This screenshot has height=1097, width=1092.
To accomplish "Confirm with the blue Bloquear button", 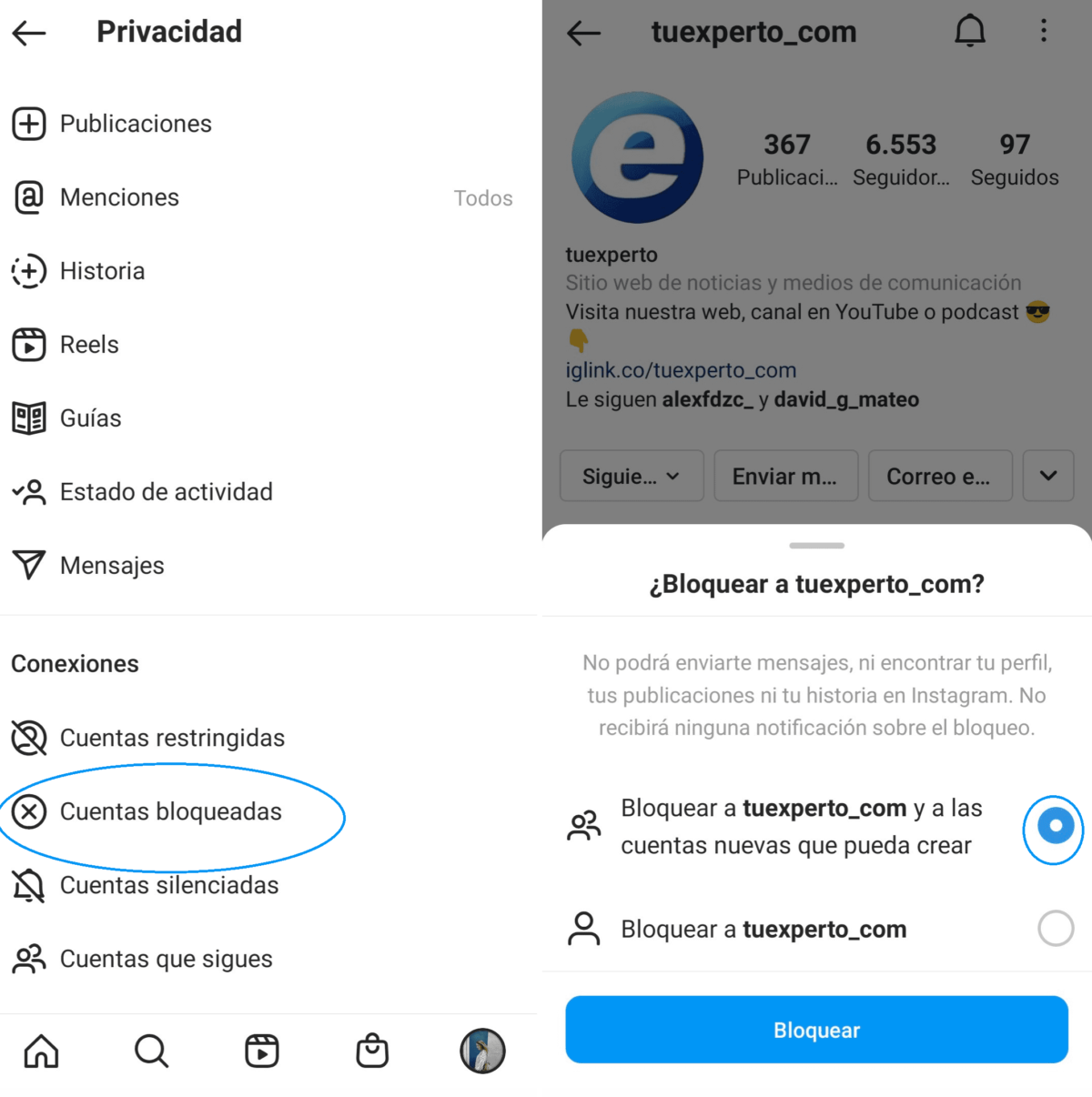I will (x=816, y=1030).
